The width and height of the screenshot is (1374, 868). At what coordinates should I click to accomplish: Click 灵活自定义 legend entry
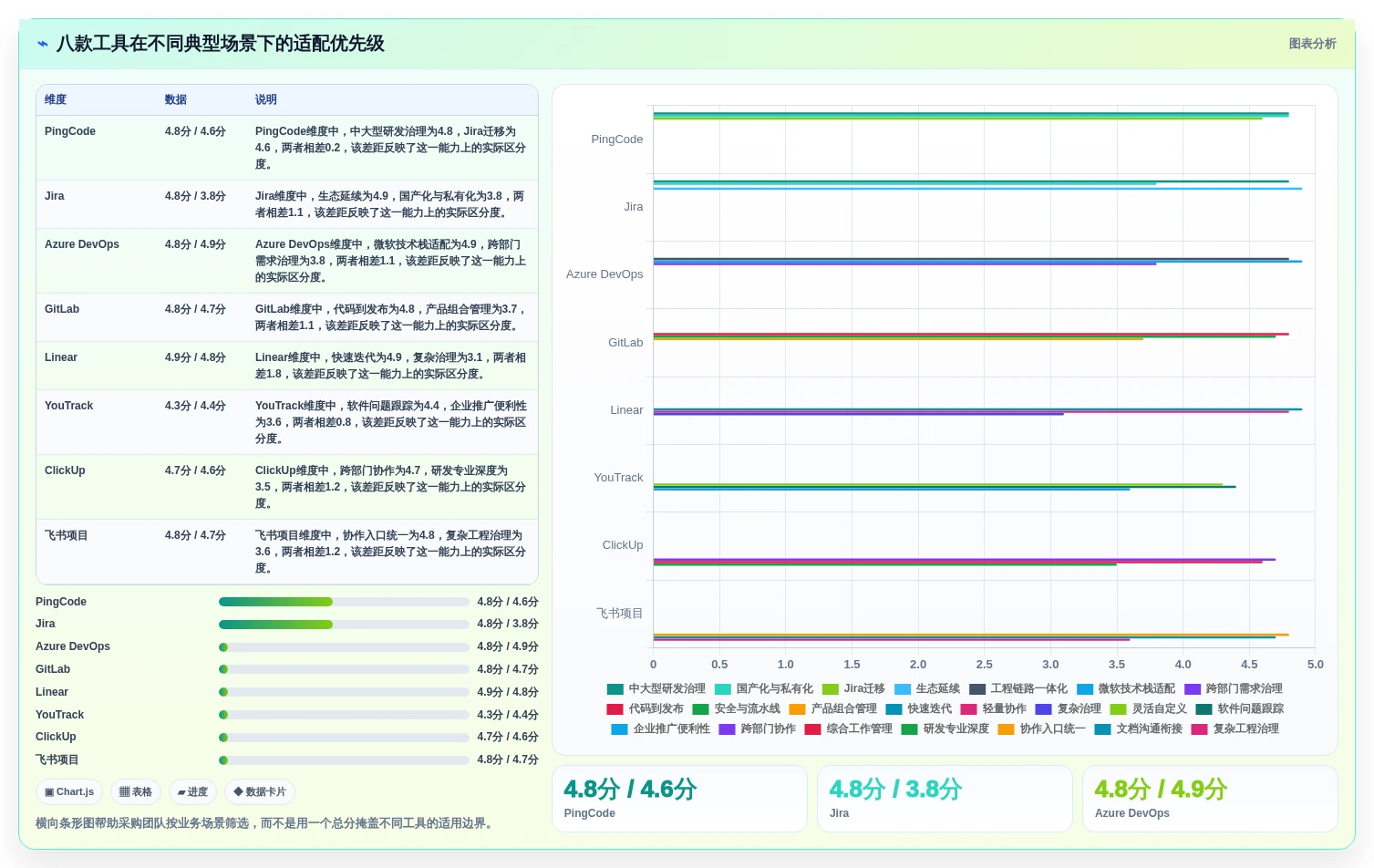(x=1149, y=709)
